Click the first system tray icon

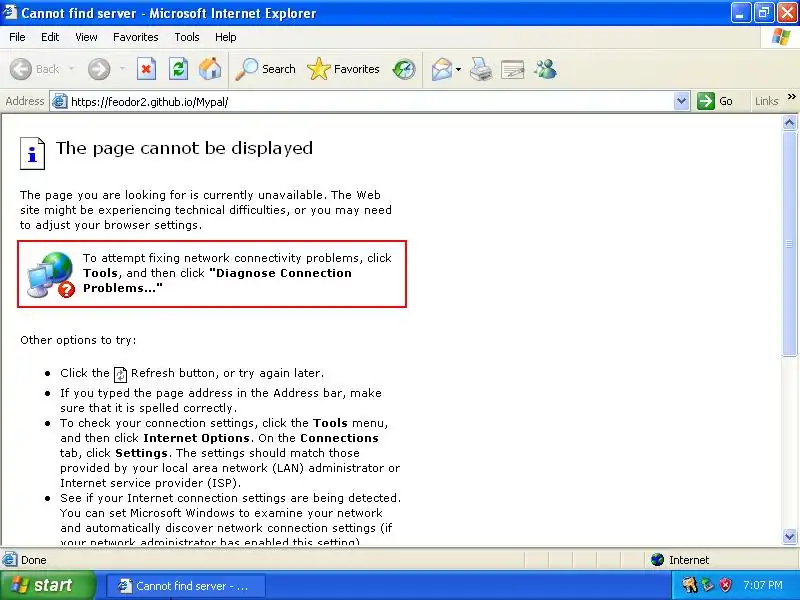click(689, 585)
